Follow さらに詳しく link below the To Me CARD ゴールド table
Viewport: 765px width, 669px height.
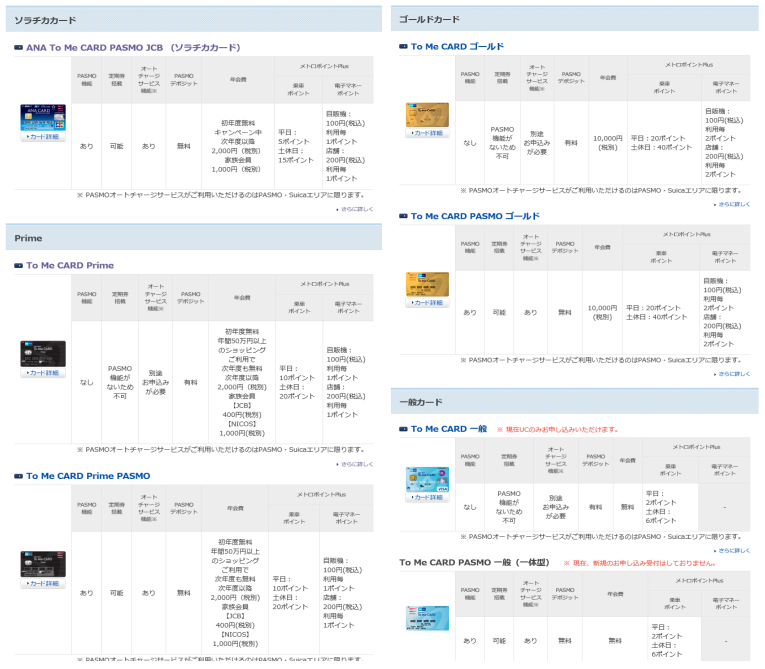pyautogui.click(x=732, y=204)
